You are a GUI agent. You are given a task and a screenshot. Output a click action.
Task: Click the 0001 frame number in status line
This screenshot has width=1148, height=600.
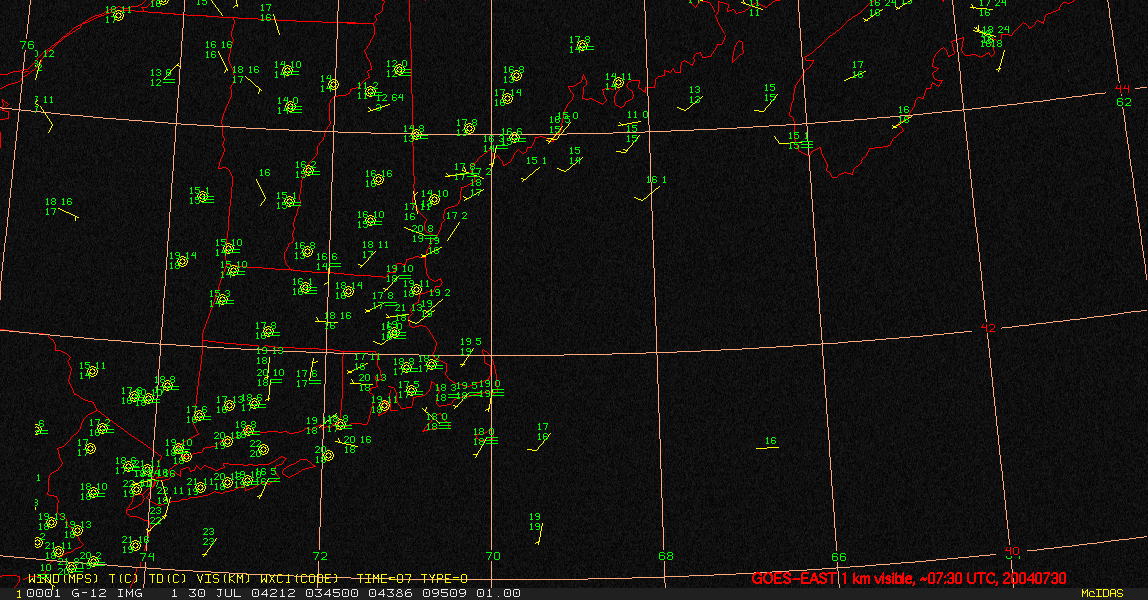point(43,593)
